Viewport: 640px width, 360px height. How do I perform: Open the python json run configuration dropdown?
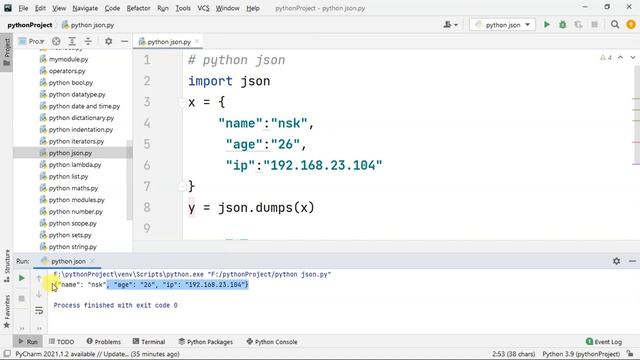(x=502, y=25)
